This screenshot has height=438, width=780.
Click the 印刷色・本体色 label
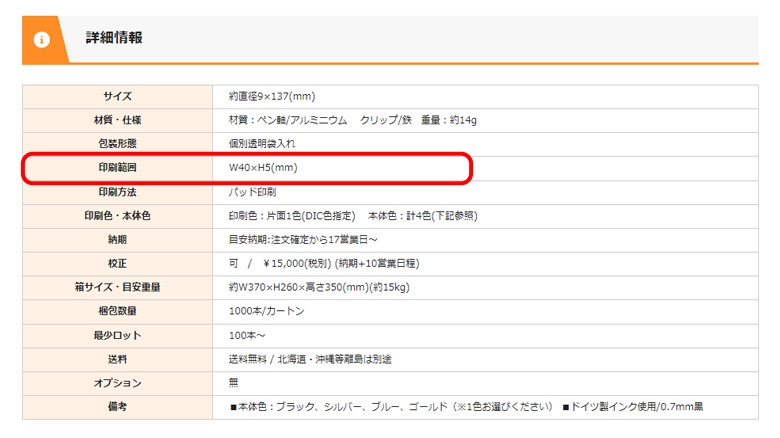[x=117, y=216]
